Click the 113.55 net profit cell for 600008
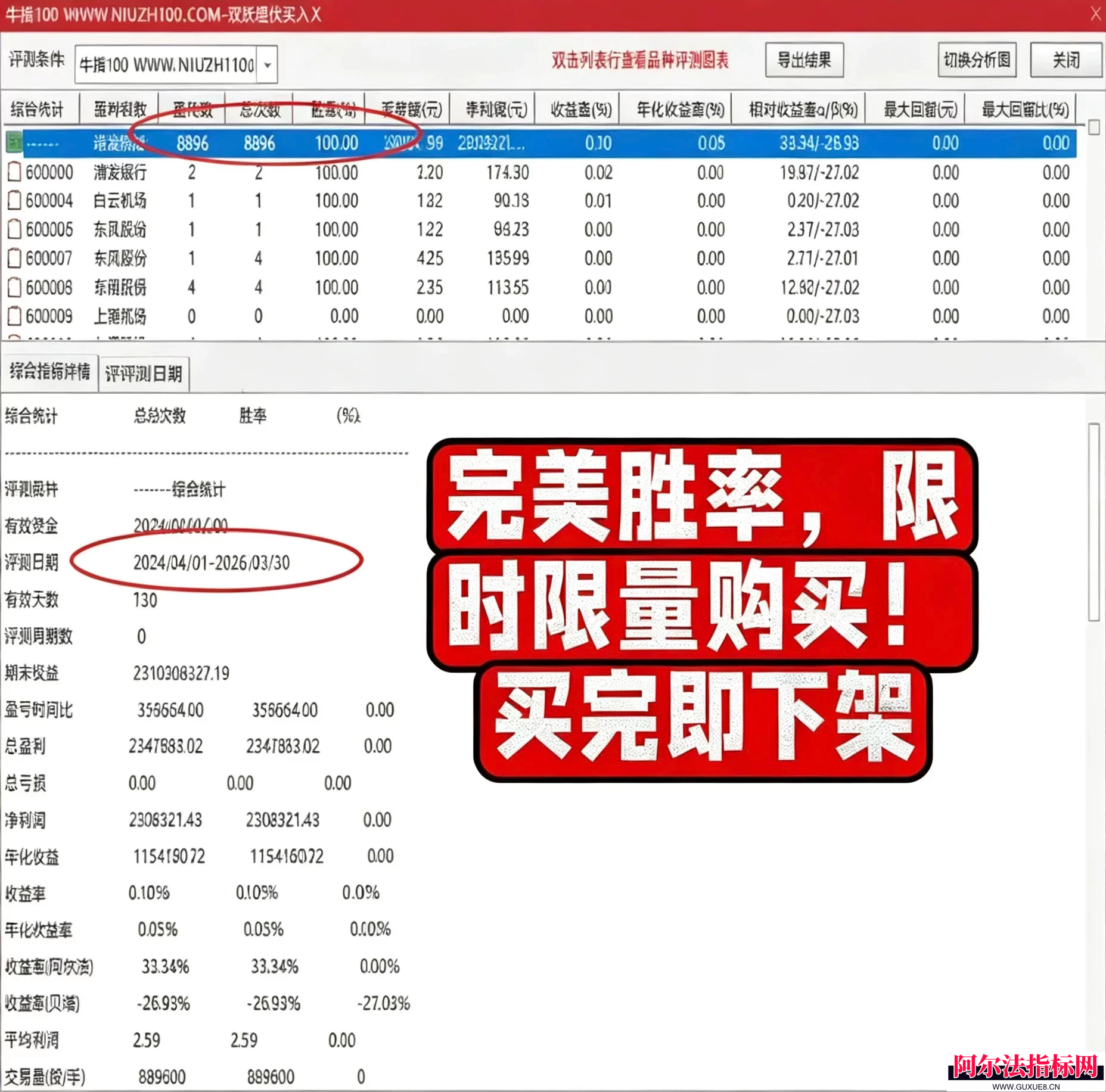The height and width of the screenshot is (1092, 1106). point(508,287)
